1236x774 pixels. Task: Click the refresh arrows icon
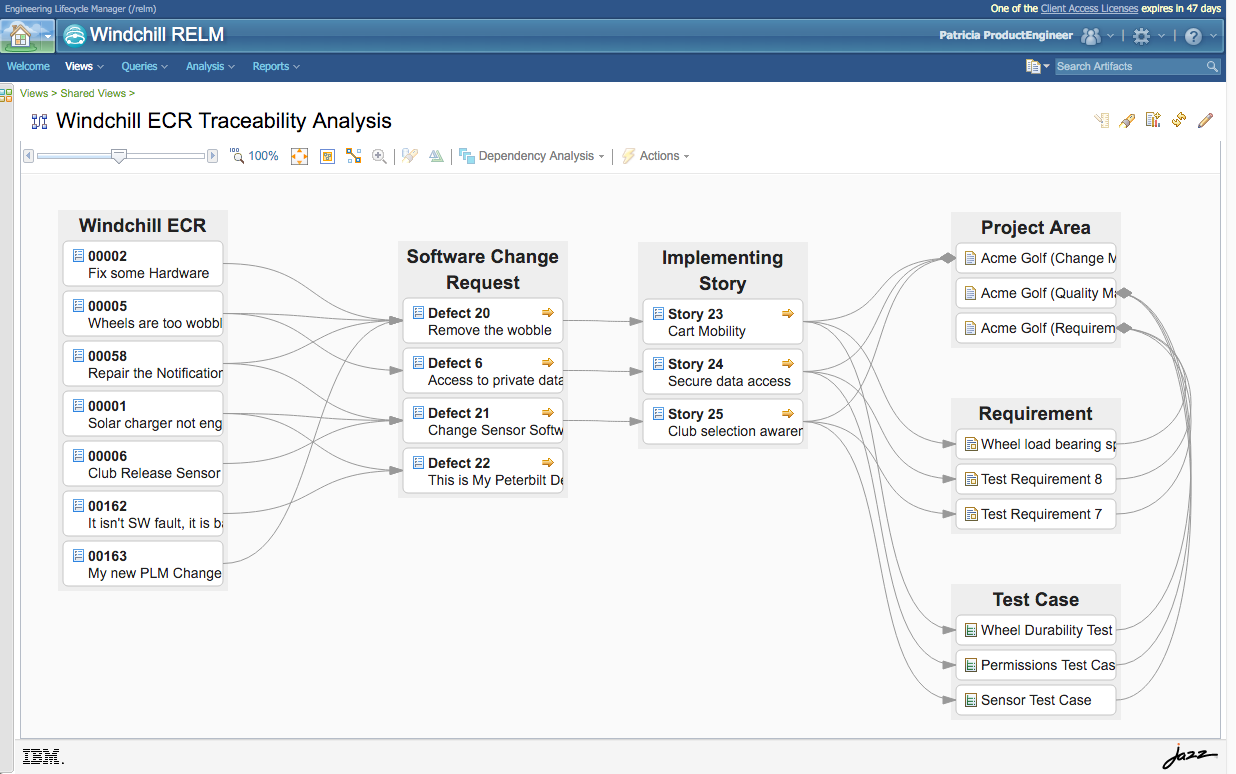coord(1179,120)
